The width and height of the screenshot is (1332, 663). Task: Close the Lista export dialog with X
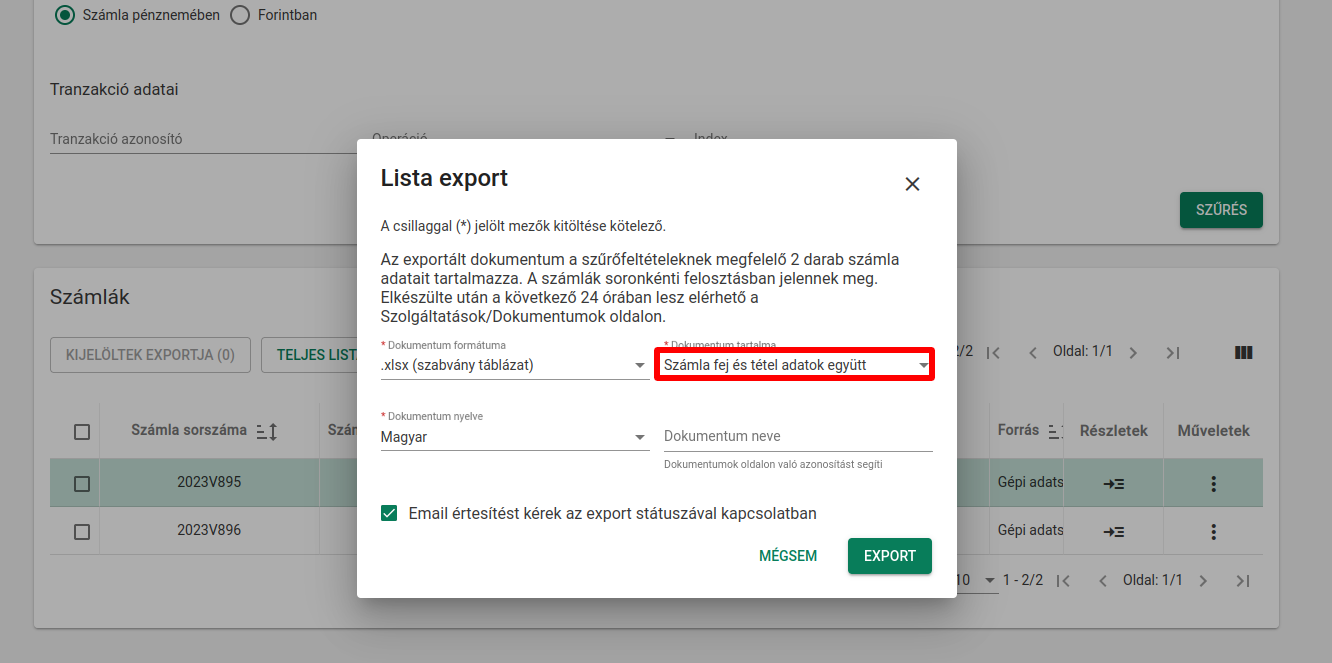point(912,184)
